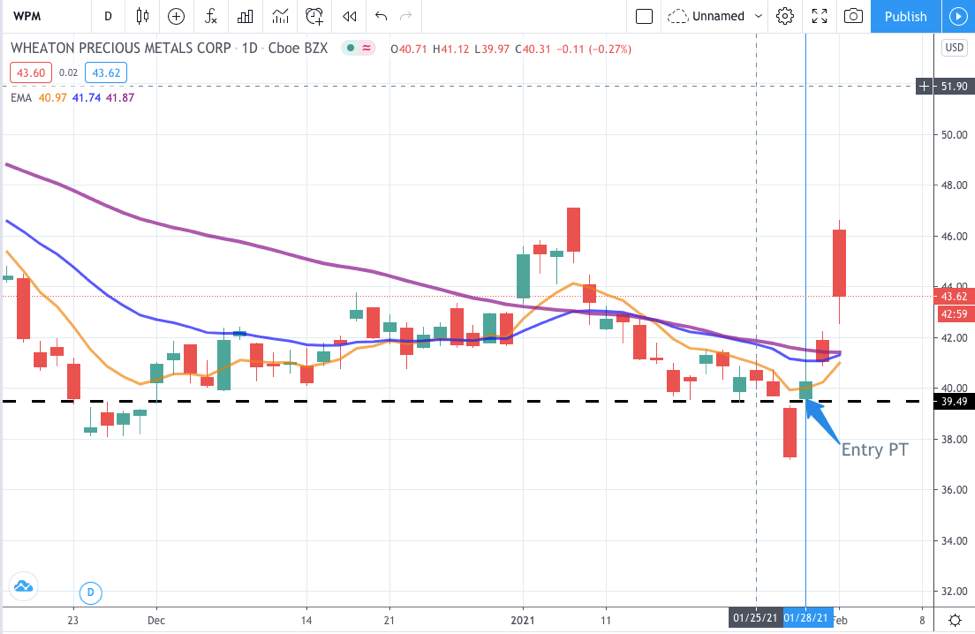The image size is (975, 634).
Task: Select the 01/25/21 date label
Action: (x=755, y=618)
